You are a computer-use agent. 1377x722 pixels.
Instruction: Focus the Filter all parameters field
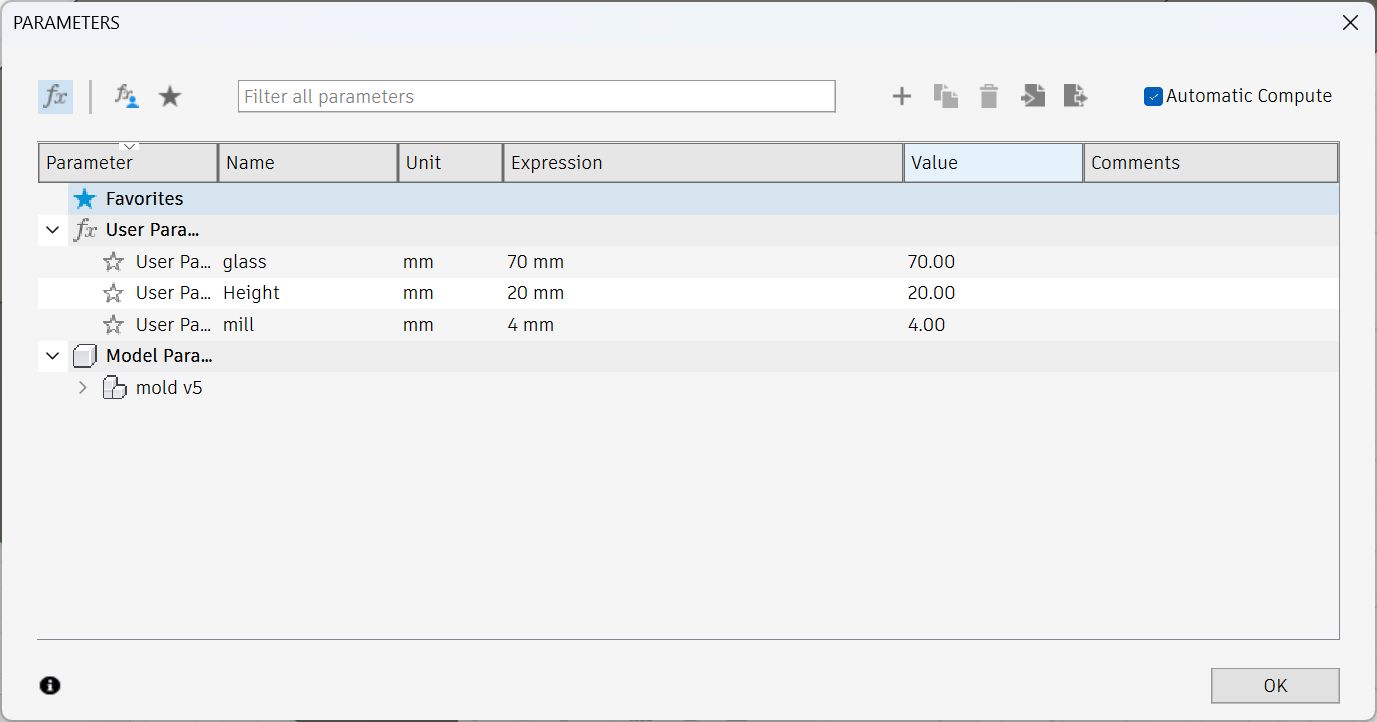coord(537,96)
